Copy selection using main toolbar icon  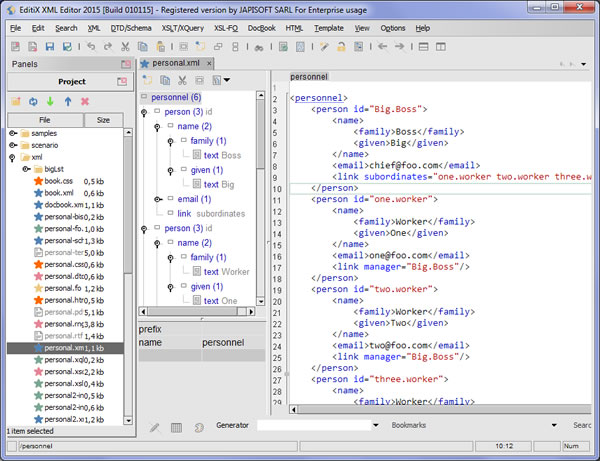(143, 47)
